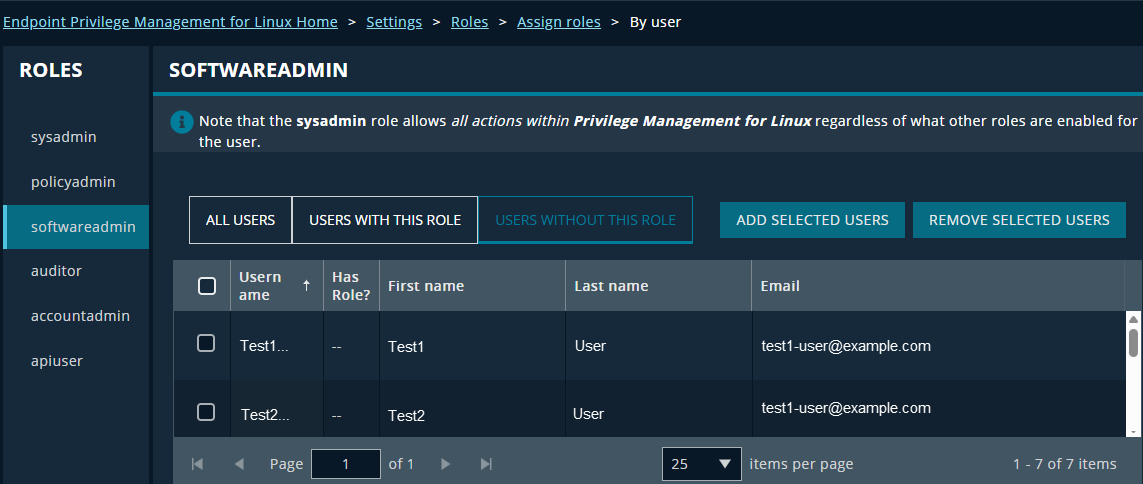Go to next page arrow
1143x484 pixels.
tap(446, 464)
